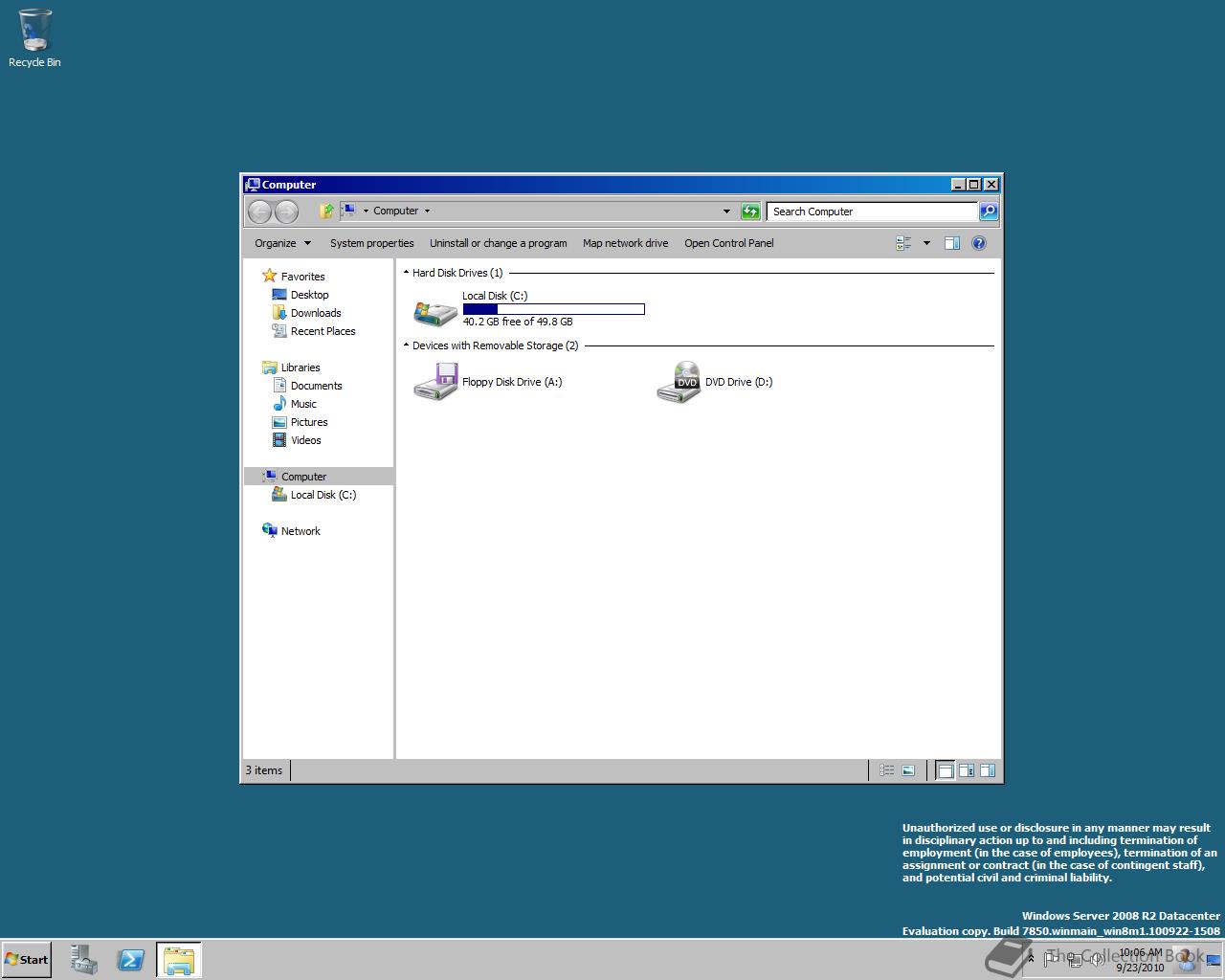Screen dimensions: 1225x980
Task: Switch to details view via status bar icon
Action: [x=887, y=770]
